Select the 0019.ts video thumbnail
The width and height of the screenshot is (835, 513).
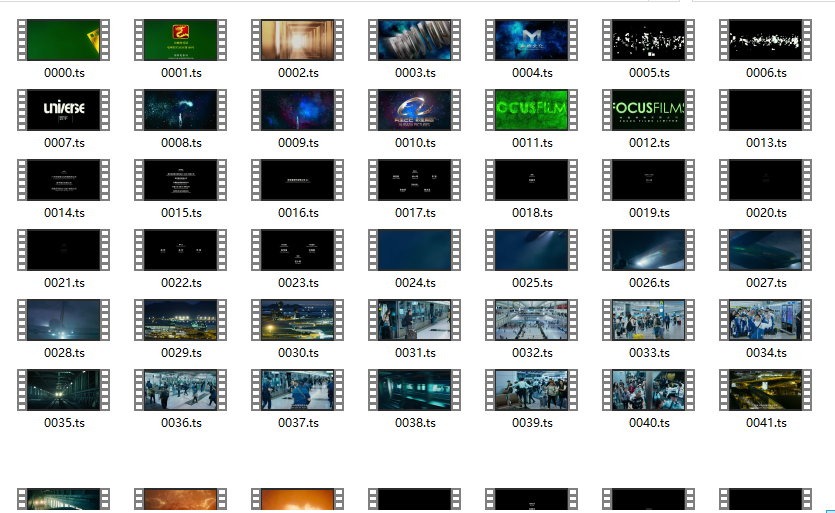click(x=649, y=180)
